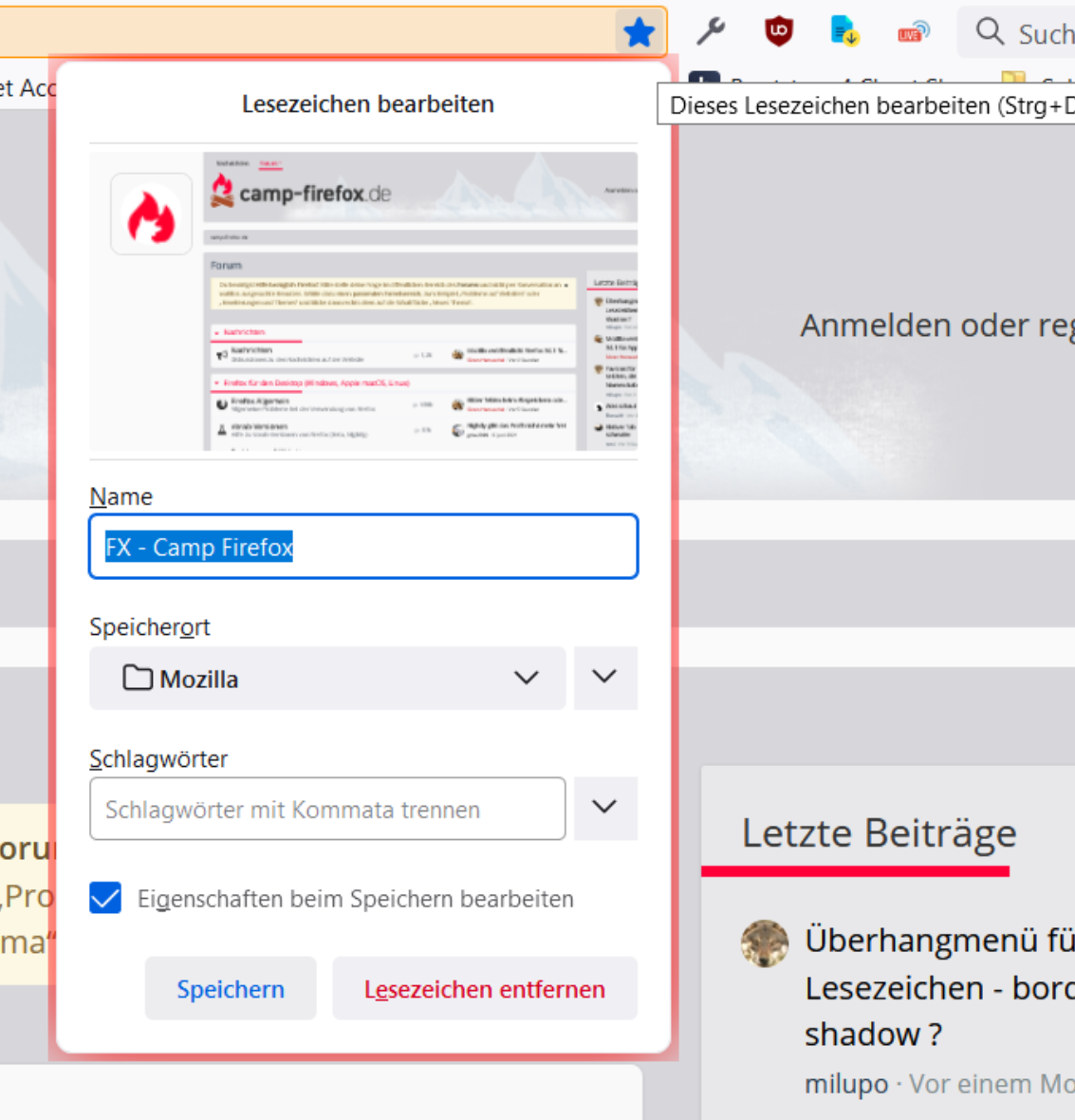The height and width of the screenshot is (1120, 1075).
Task: Click the Speichern button
Action: tap(231, 989)
